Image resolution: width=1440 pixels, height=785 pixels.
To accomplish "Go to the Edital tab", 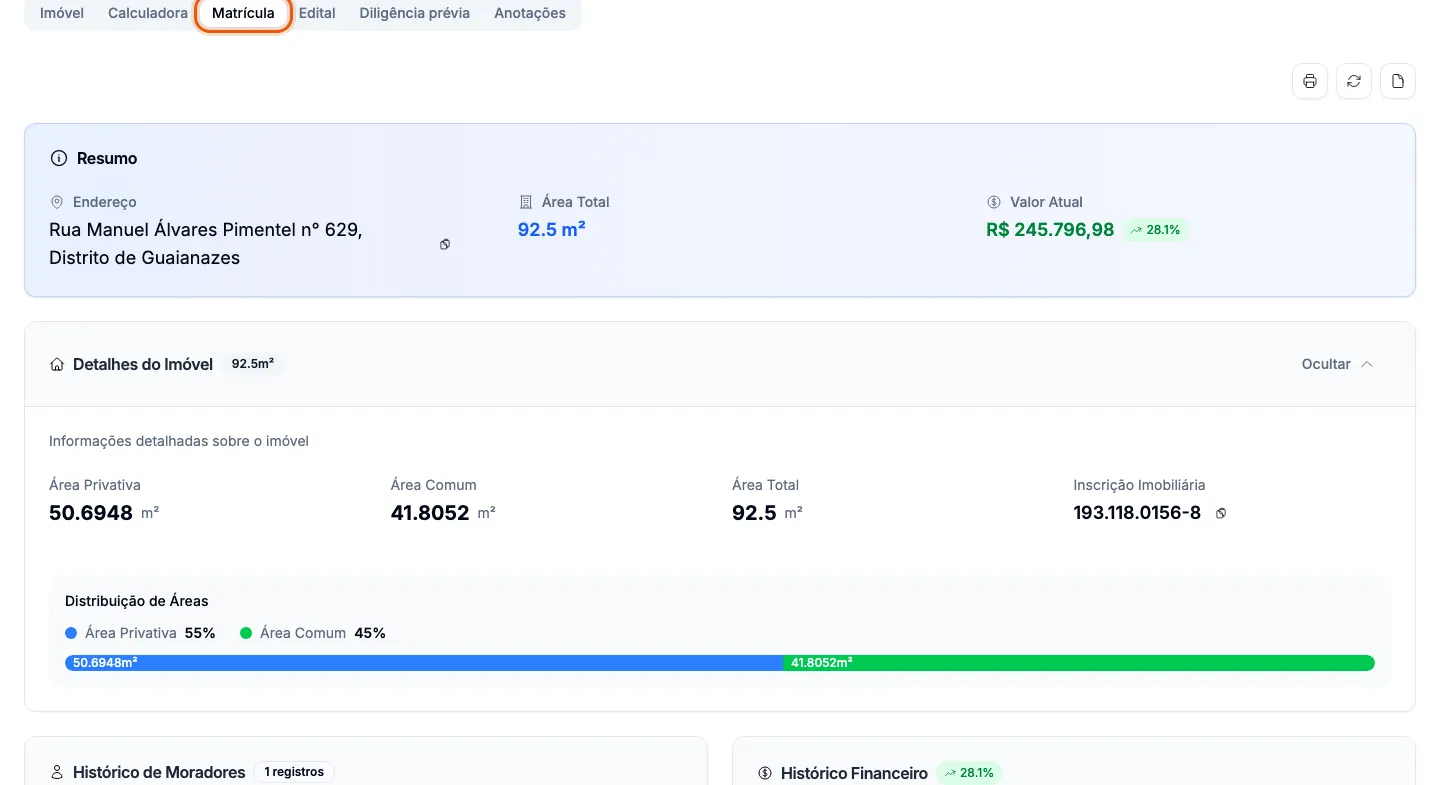I will pos(317,13).
